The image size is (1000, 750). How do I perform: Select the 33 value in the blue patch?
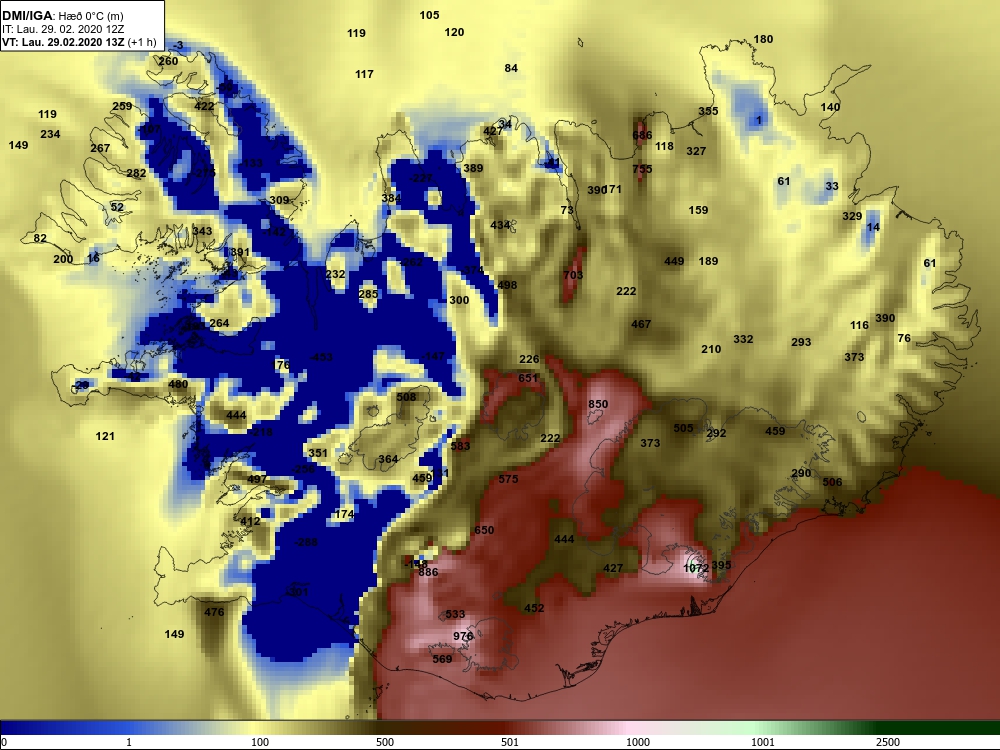[832, 186]
